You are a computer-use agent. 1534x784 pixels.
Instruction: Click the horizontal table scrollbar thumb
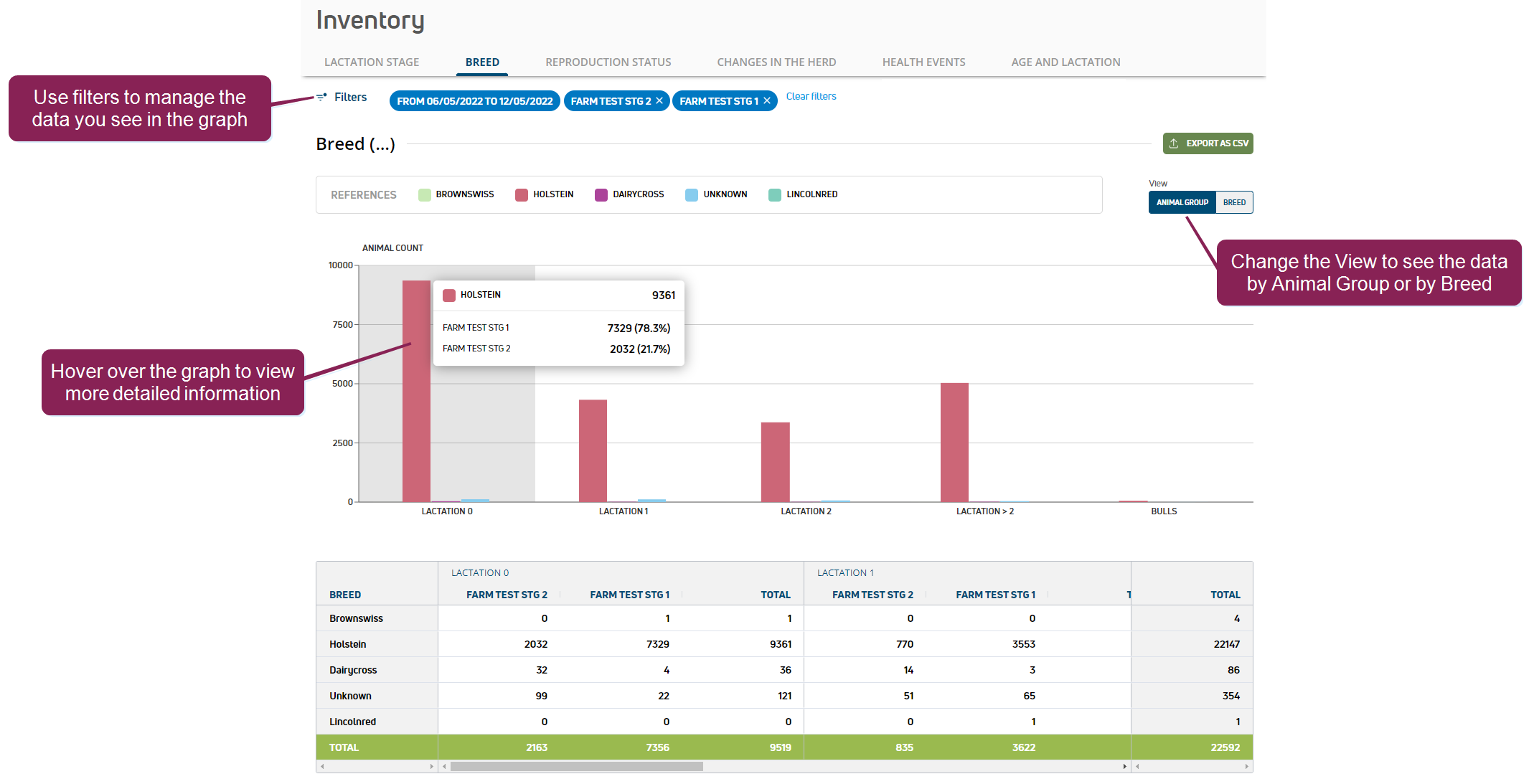coord(576,767)
